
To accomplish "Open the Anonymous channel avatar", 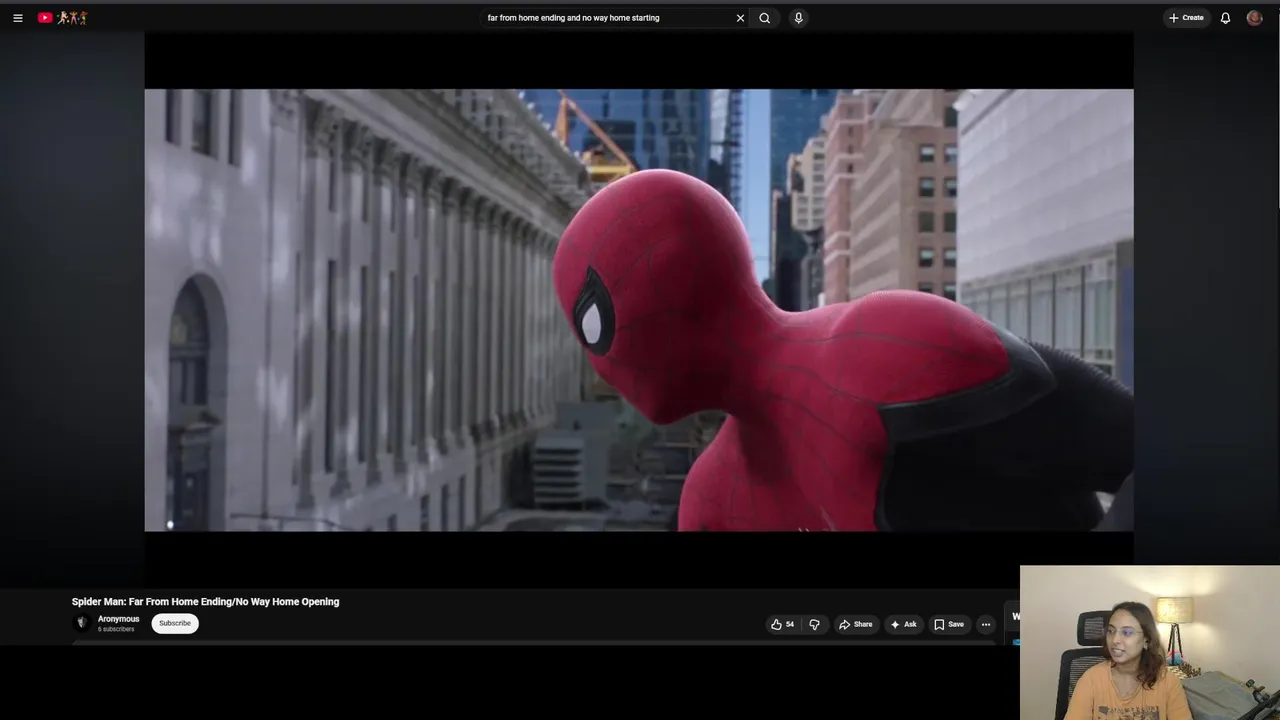I will [x=82, y=623].
